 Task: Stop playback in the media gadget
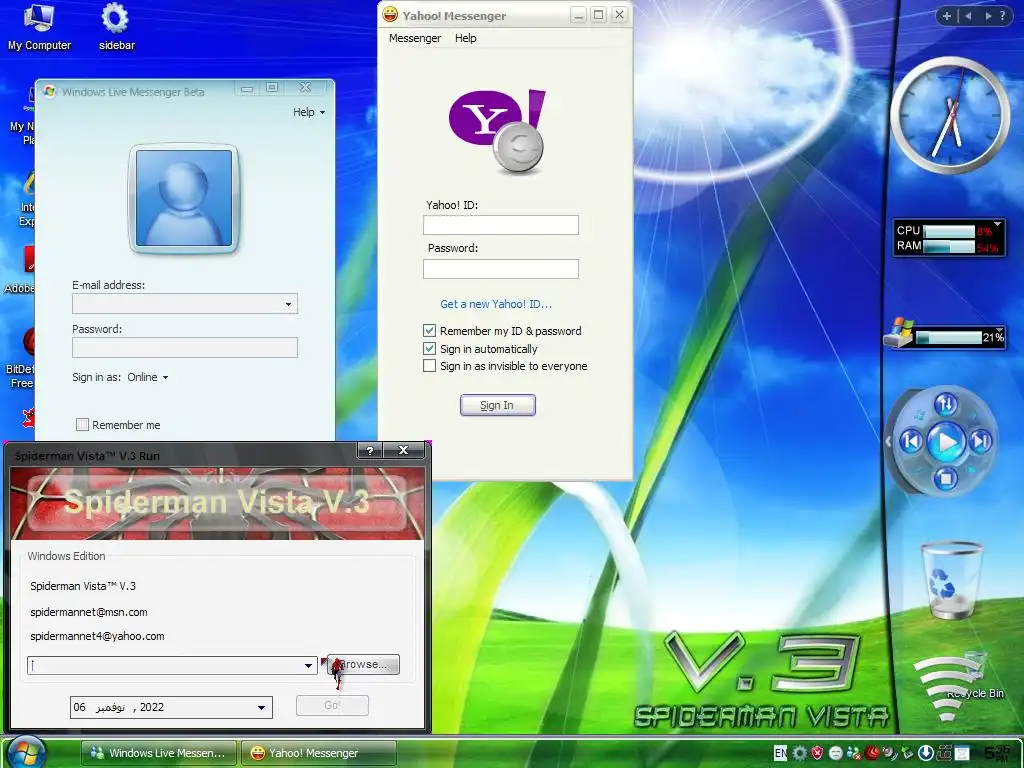946,479
